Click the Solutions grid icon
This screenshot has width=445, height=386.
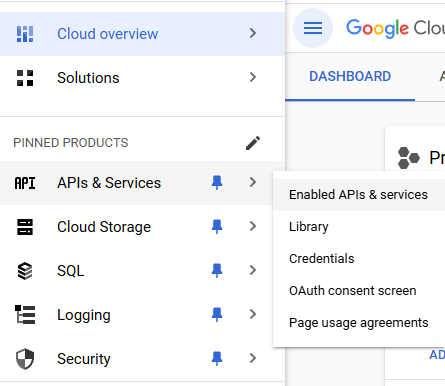click(x=25, y=78)
